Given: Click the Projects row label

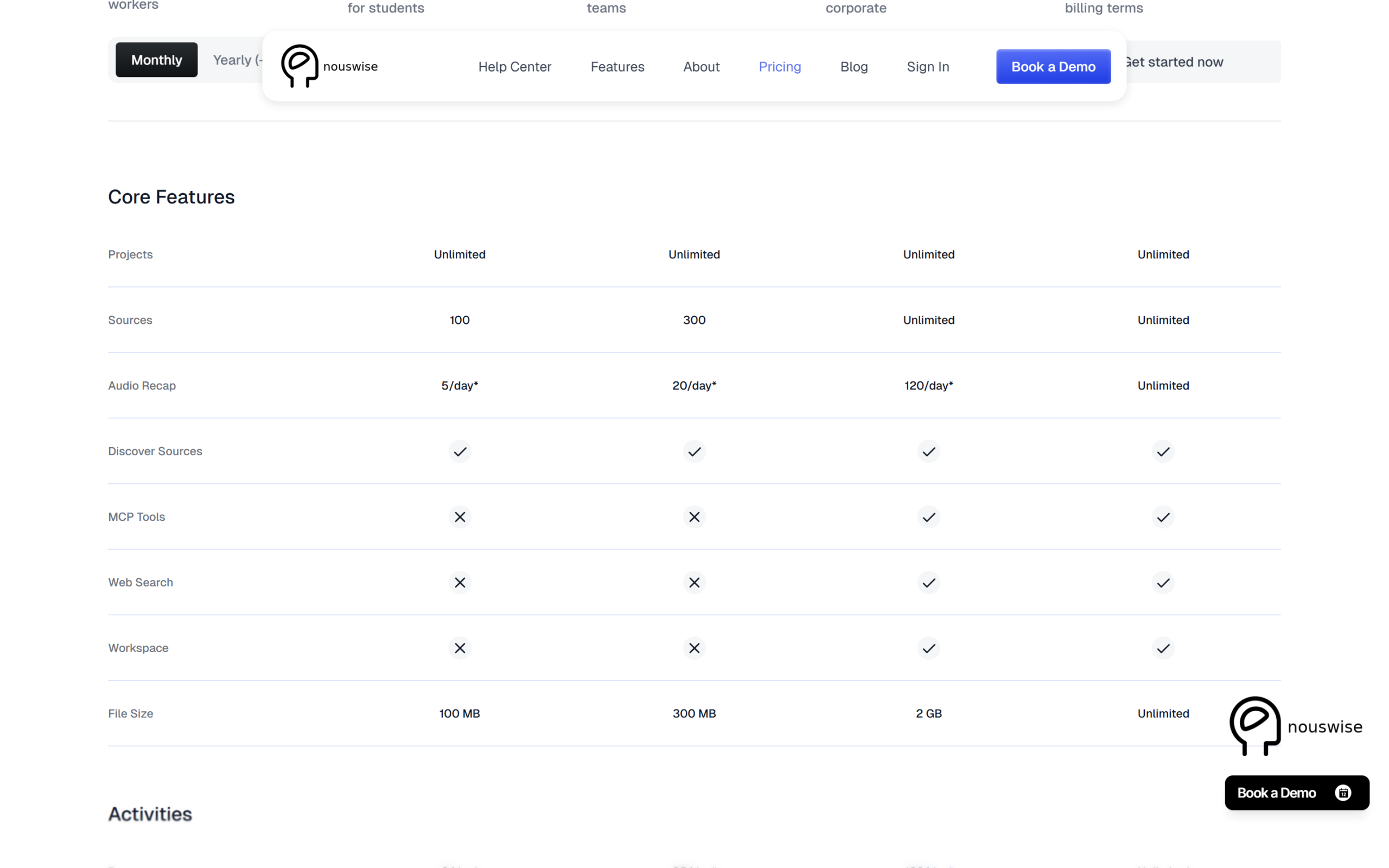Looking at the screenshot, I should pyautogui.click(x=130, y=254).
